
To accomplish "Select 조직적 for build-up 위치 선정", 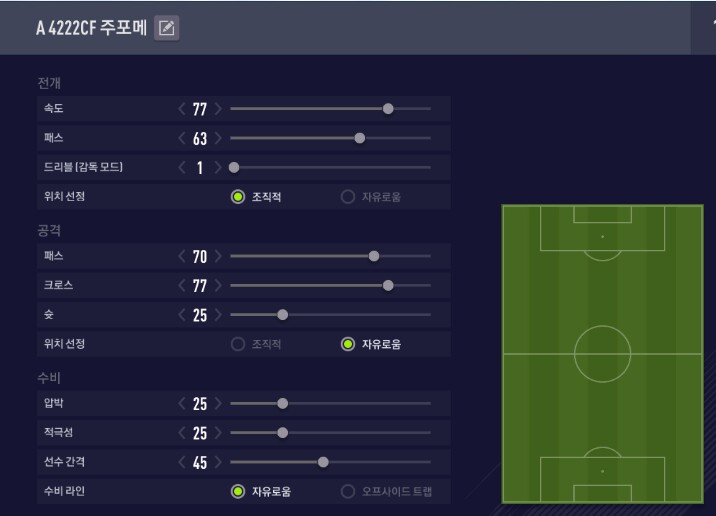I will click(238, 197).
